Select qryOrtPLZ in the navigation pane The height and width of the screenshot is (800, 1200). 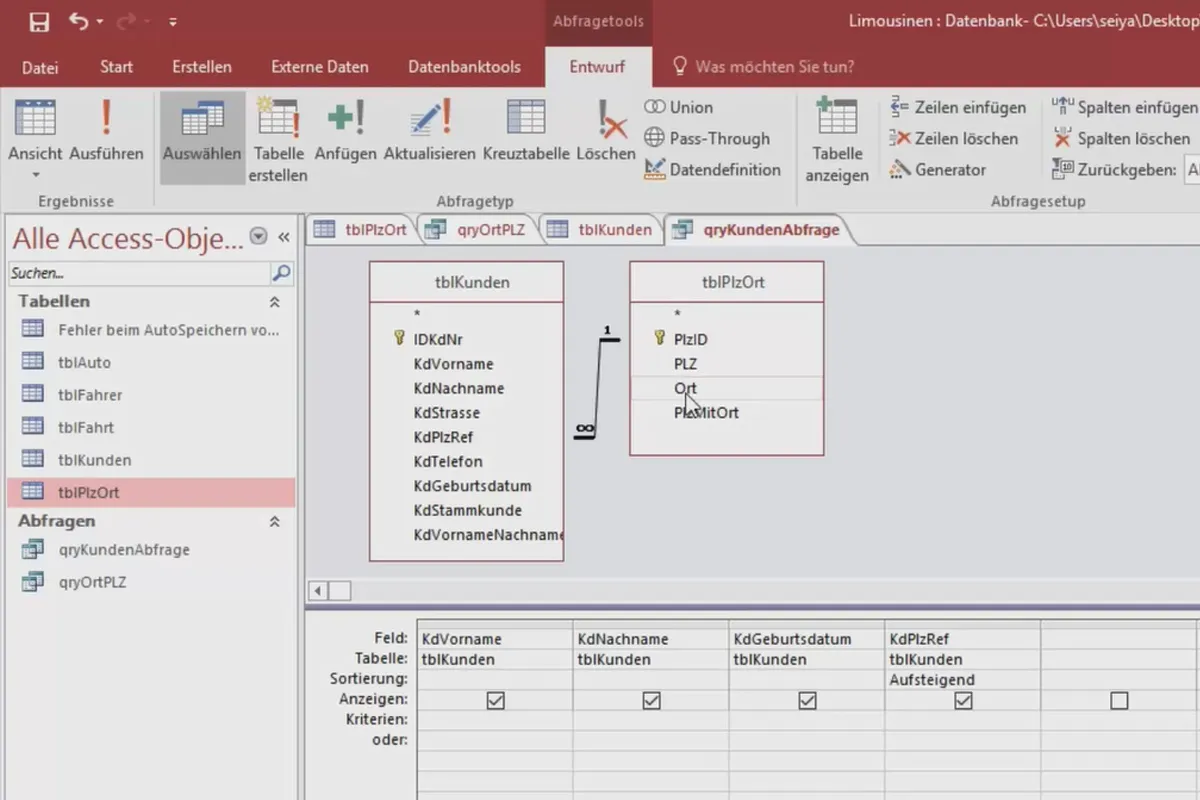[150, 582]
